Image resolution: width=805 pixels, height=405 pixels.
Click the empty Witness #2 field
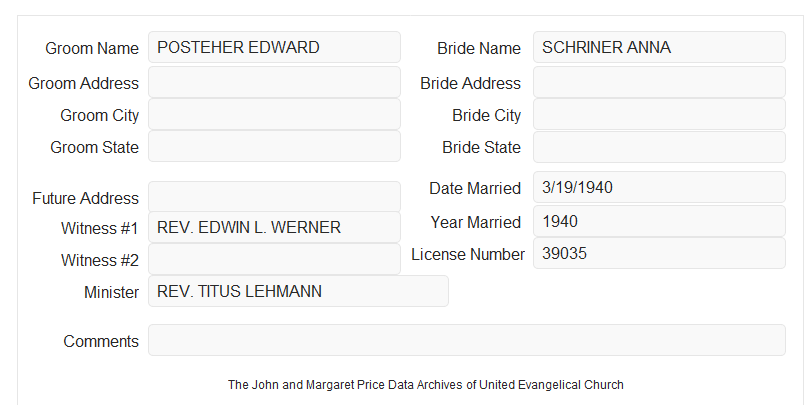[x=274, y=259]
